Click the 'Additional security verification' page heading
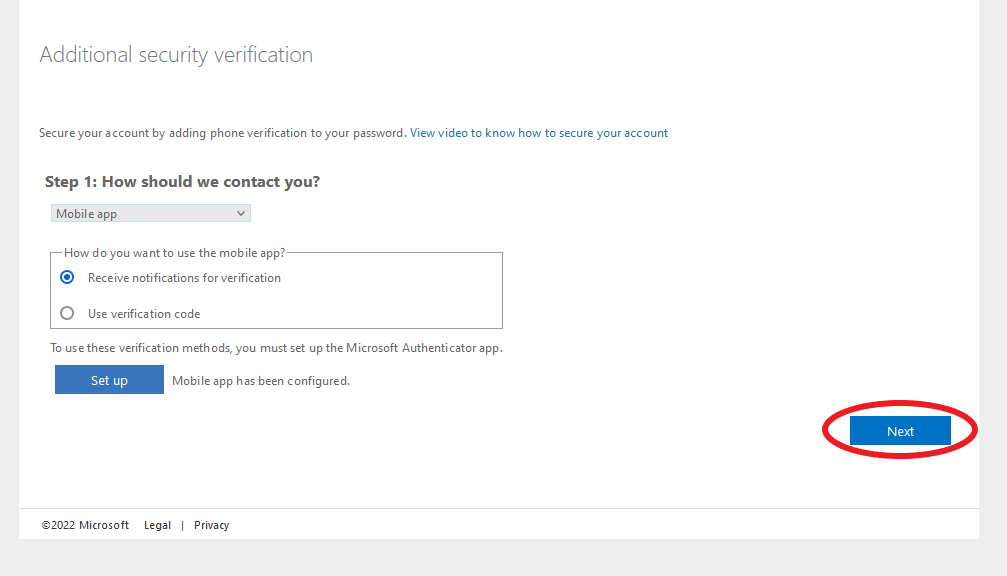1007x576 pixels. pyautogui.click(x=176, y=55)
